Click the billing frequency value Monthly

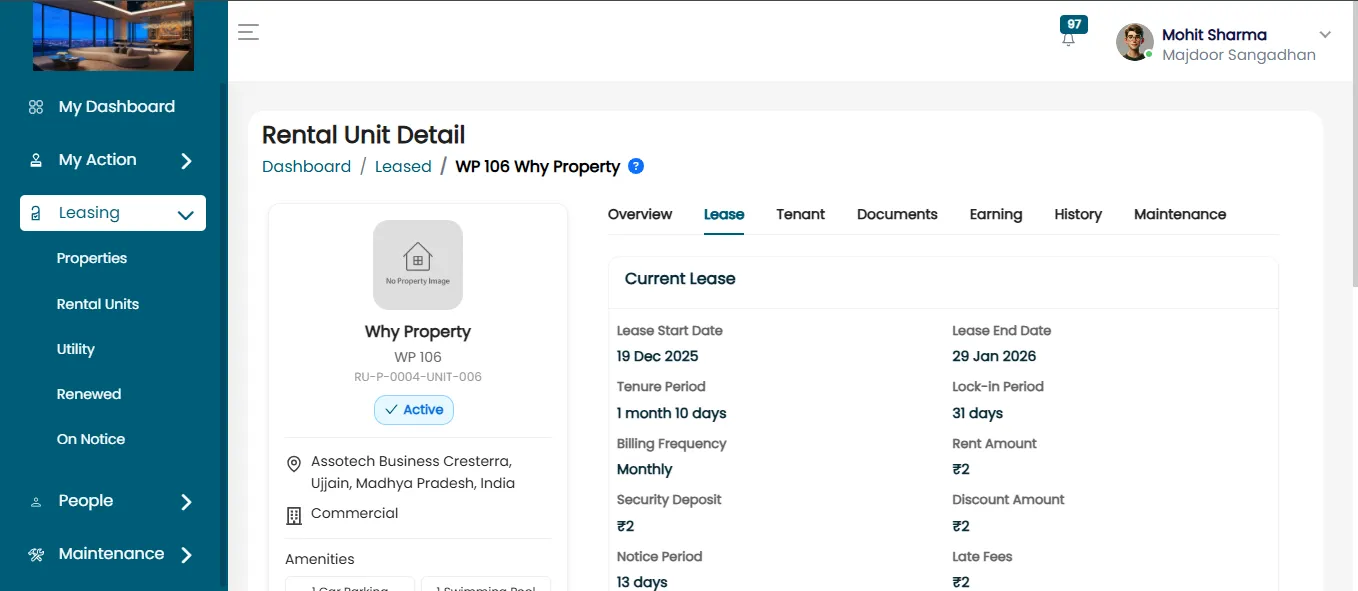click(645, 469)
